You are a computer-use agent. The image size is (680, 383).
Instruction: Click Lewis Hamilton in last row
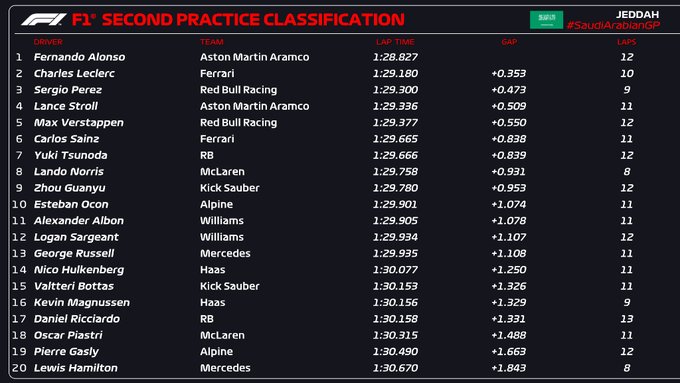click(76, 368)
